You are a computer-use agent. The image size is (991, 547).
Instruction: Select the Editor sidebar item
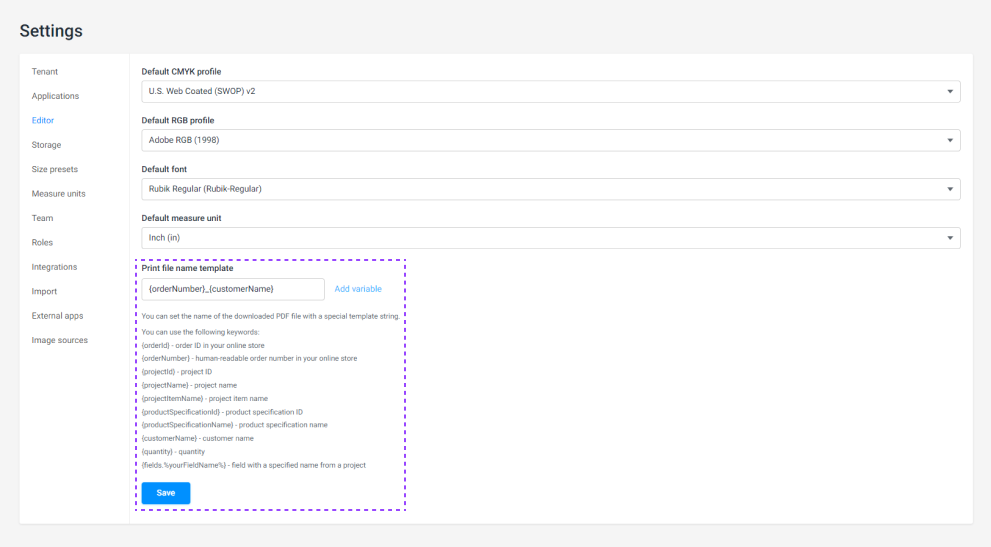click(43, 120)
